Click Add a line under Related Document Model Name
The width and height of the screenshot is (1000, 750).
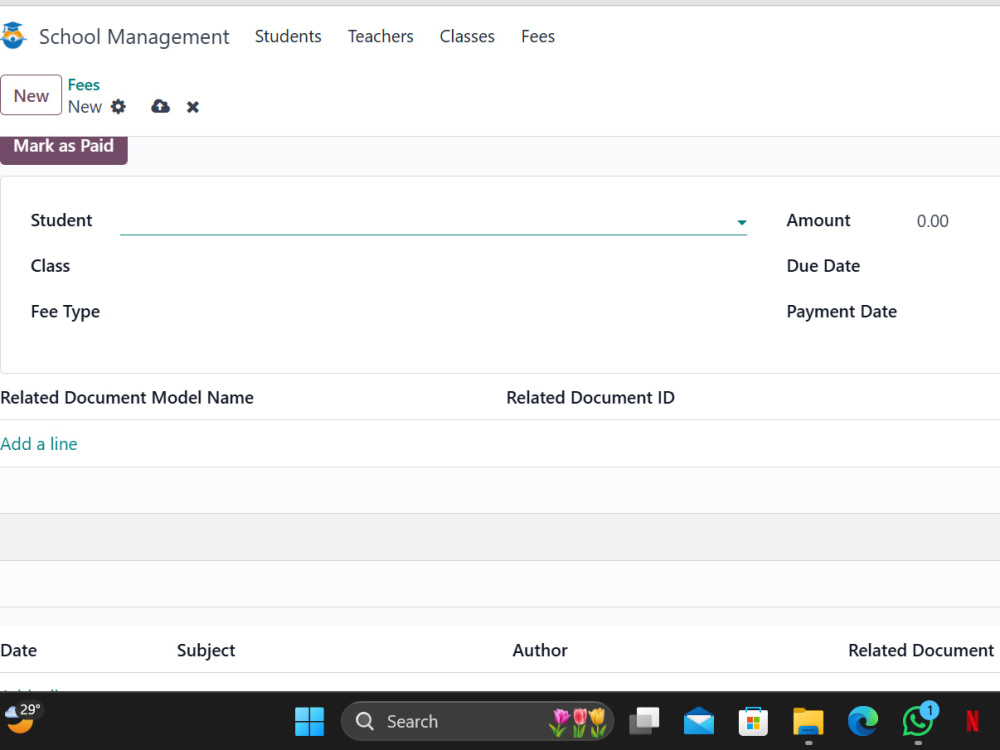coord(39,444)
